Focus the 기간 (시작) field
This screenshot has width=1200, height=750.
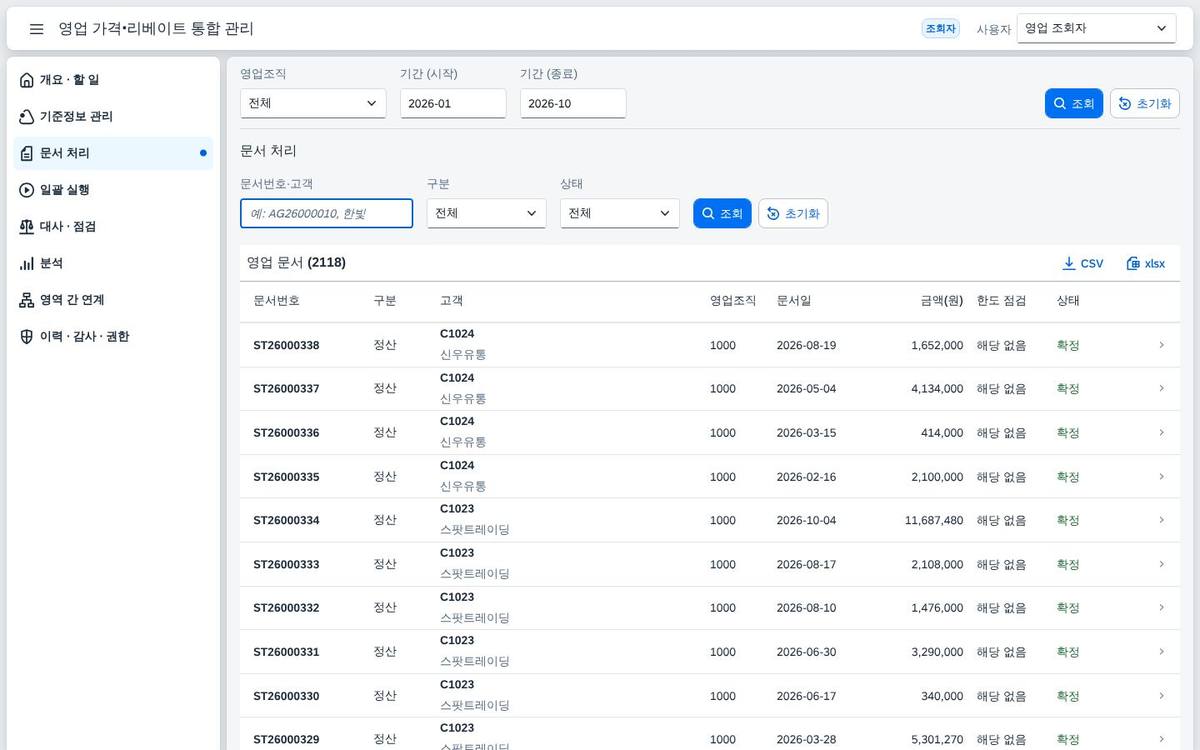click(453, 103)
